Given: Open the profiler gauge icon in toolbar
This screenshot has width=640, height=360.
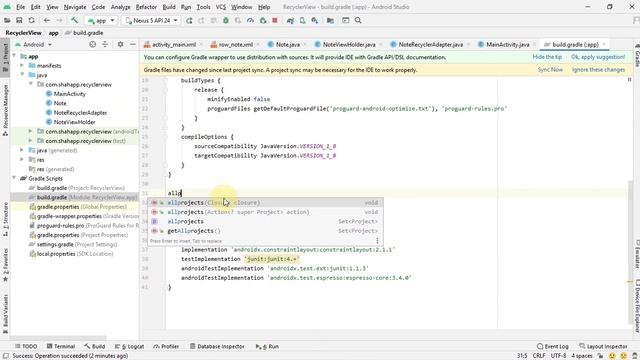Looking at the screenshot, I should (250, 20).
